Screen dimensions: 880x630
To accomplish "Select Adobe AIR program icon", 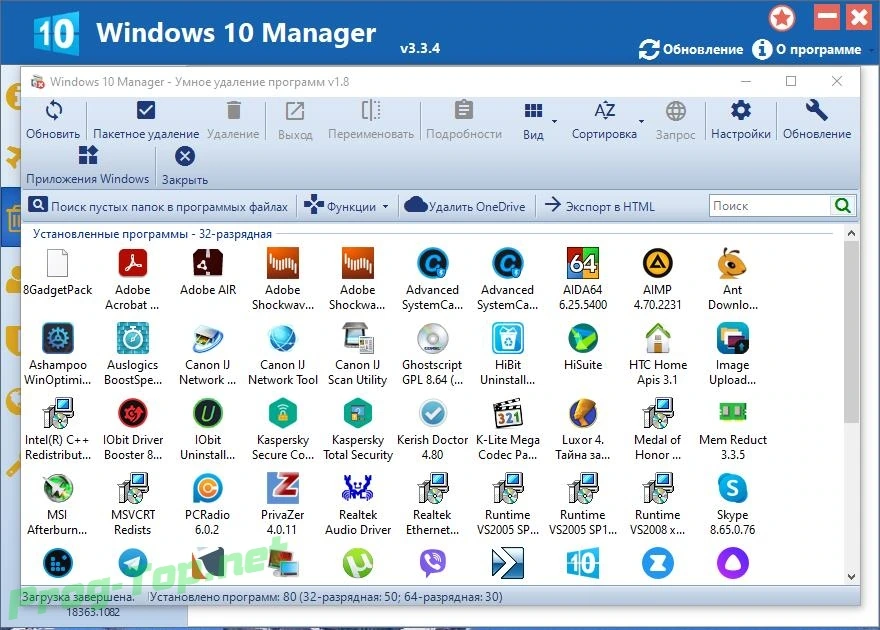I will pyautogui.click(x=208, y=263).
